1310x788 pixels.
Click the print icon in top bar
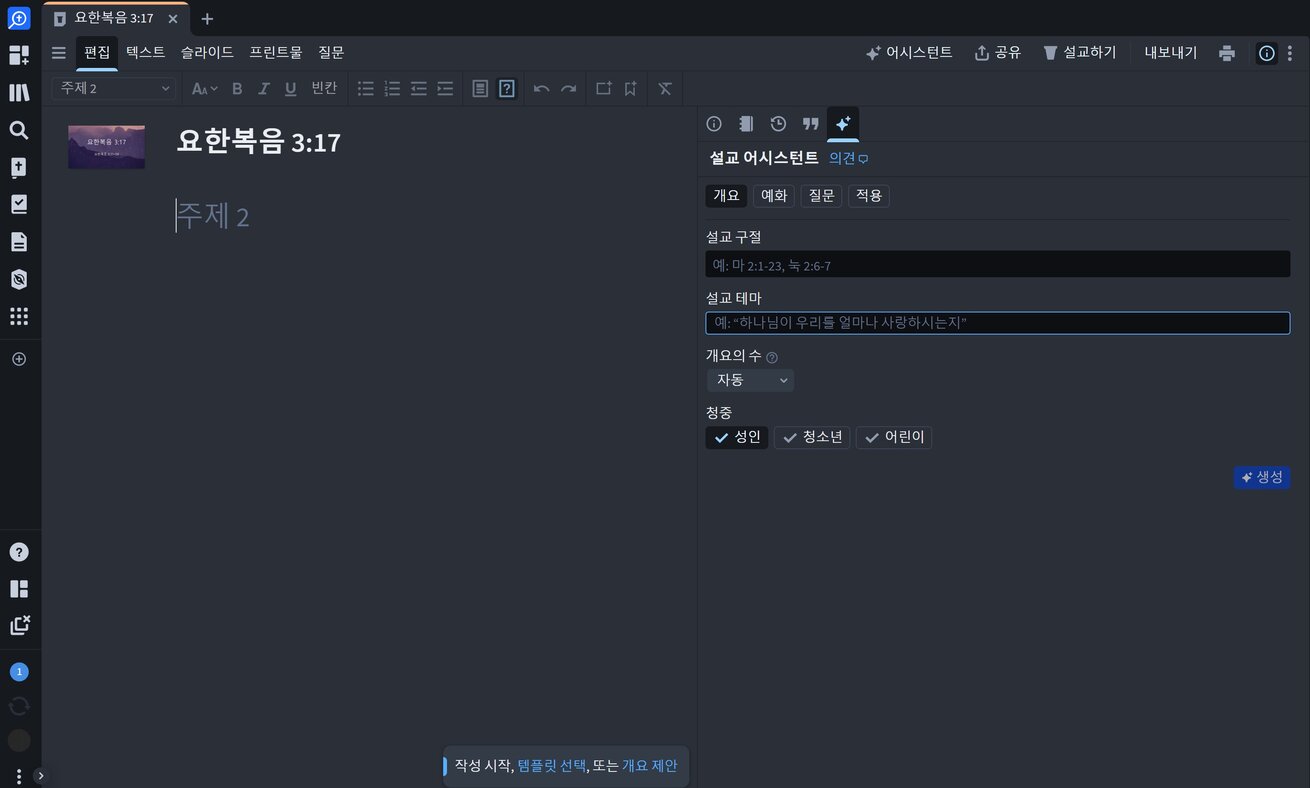click(1227, 53)
